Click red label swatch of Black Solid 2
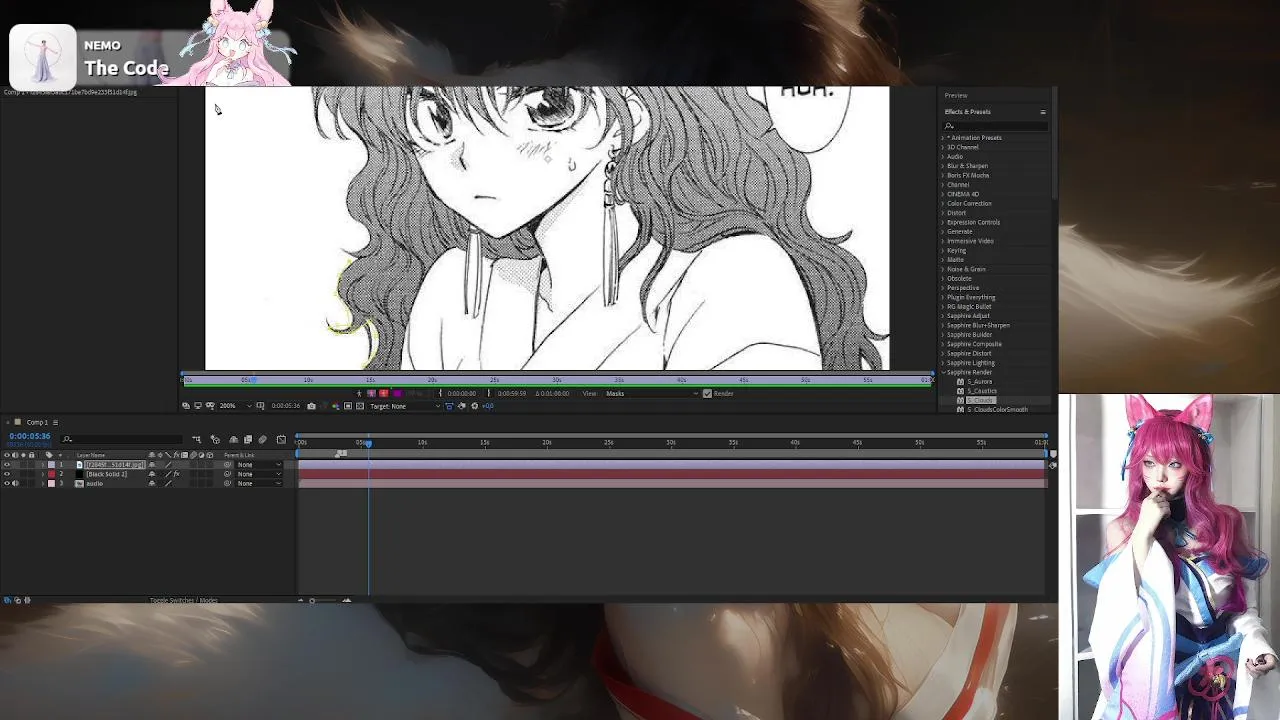This screenshot has height=720, width=1280. click(x=51, y=474)
